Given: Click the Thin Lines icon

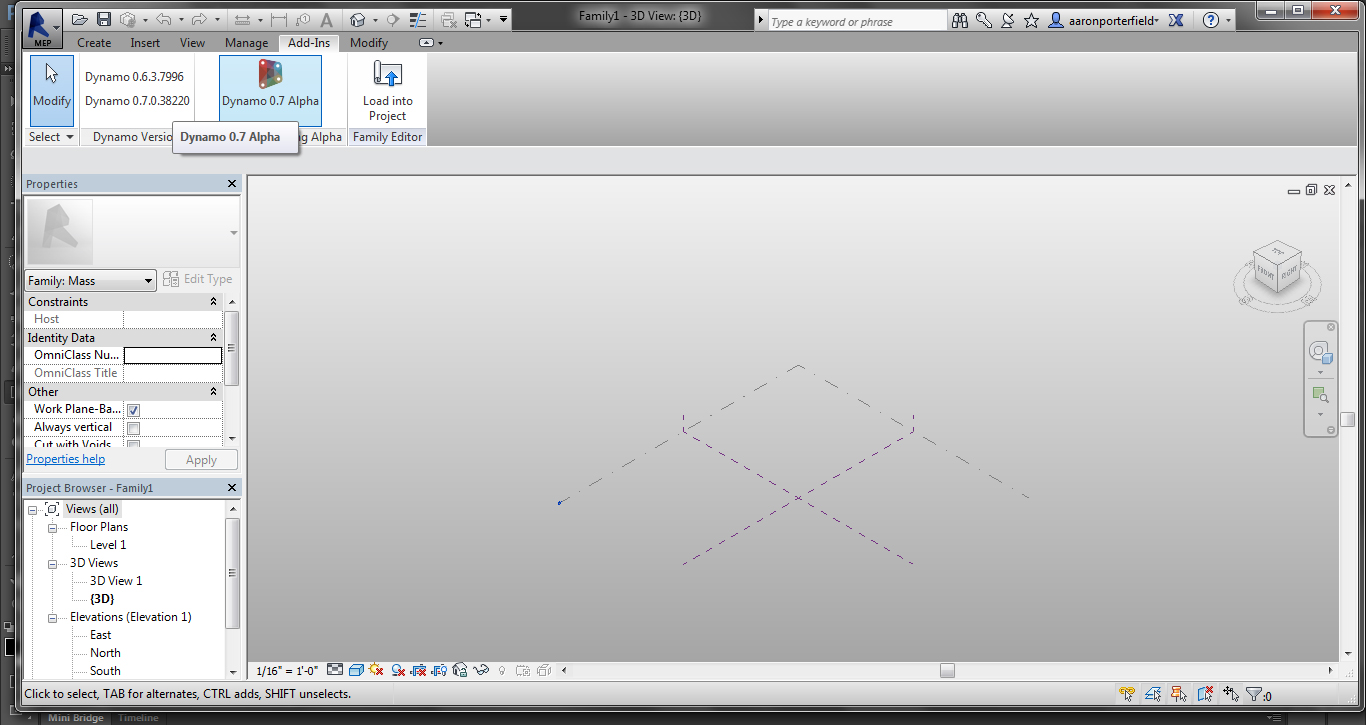Looking at the screenshot, I should 419,20.
